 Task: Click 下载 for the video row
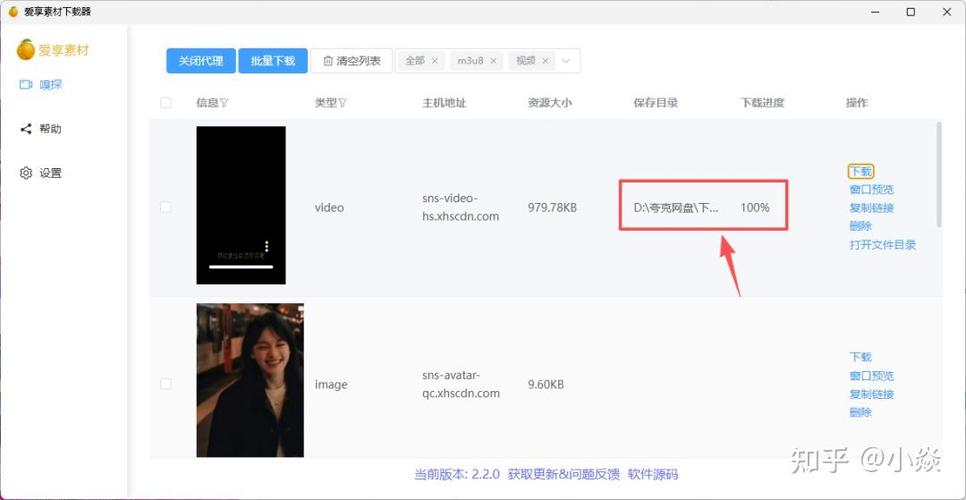(861, 171)
